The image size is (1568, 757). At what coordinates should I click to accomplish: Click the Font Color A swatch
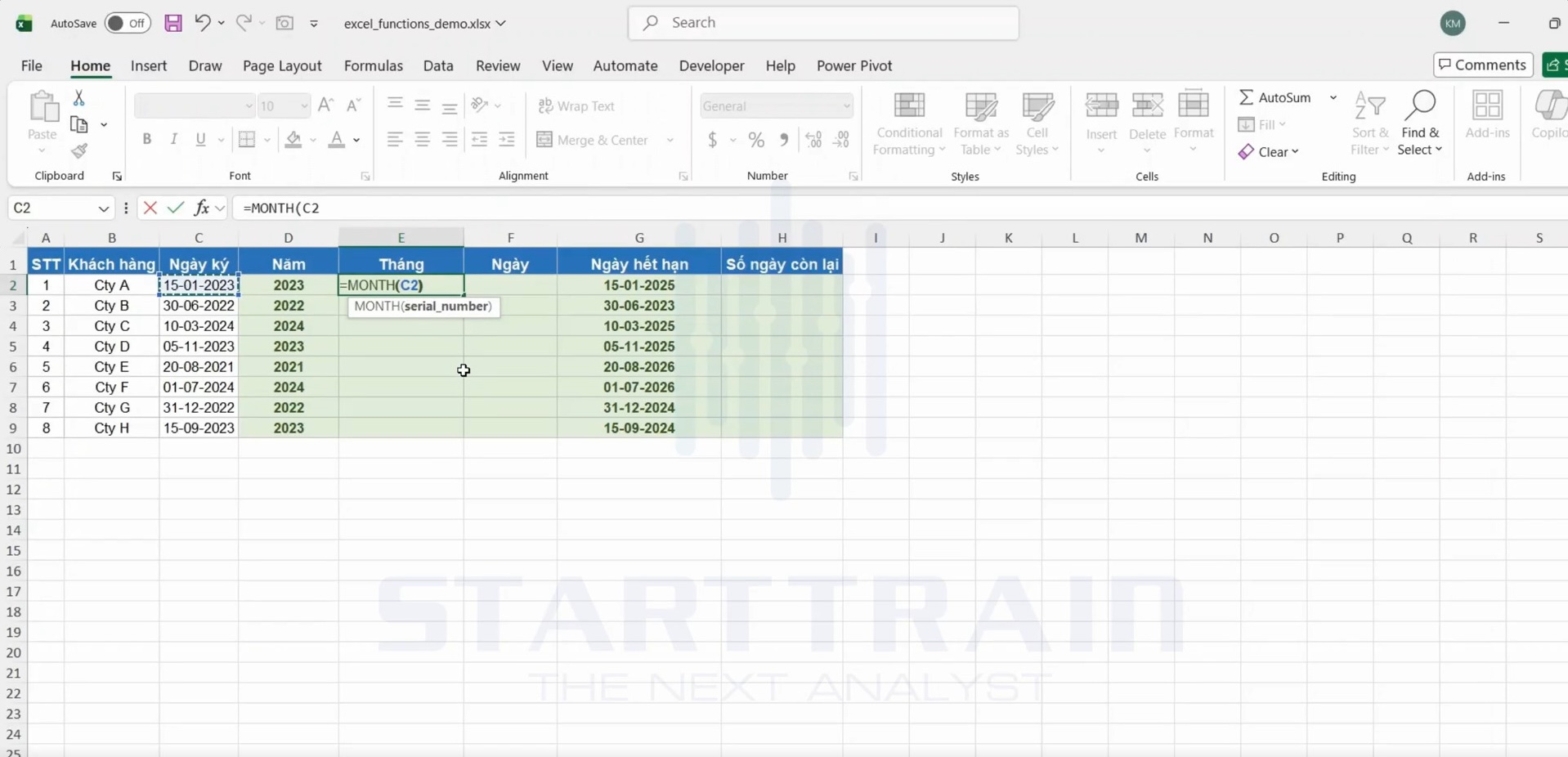[336, 140]
